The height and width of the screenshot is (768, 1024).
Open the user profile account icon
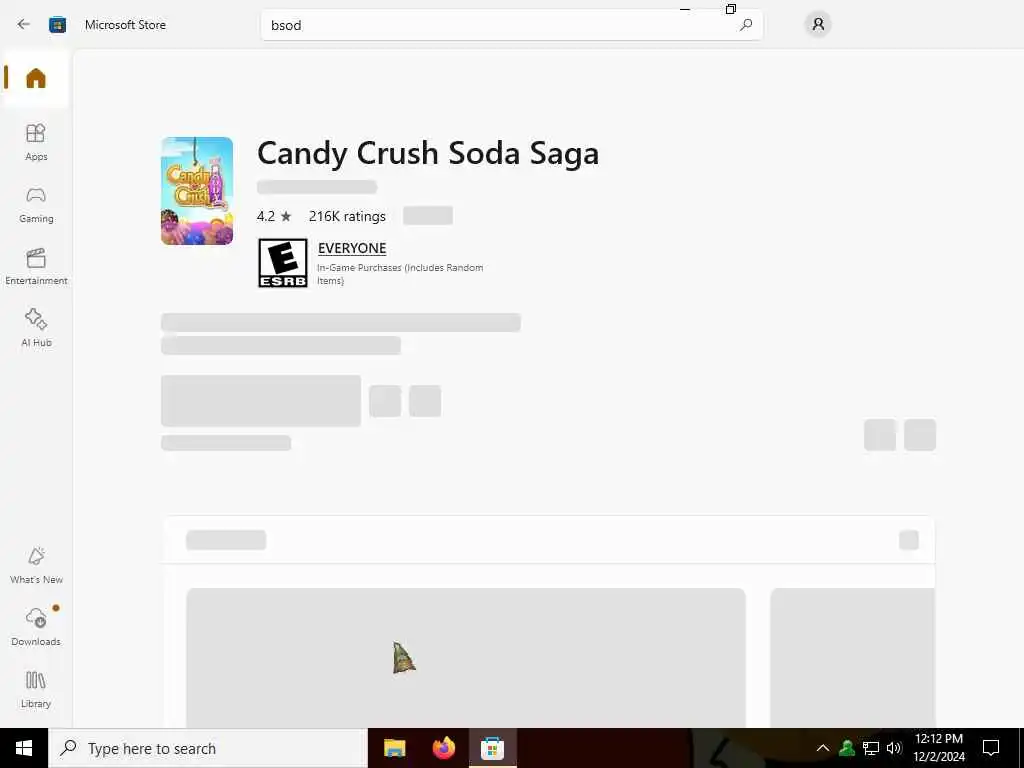point(818,24)
